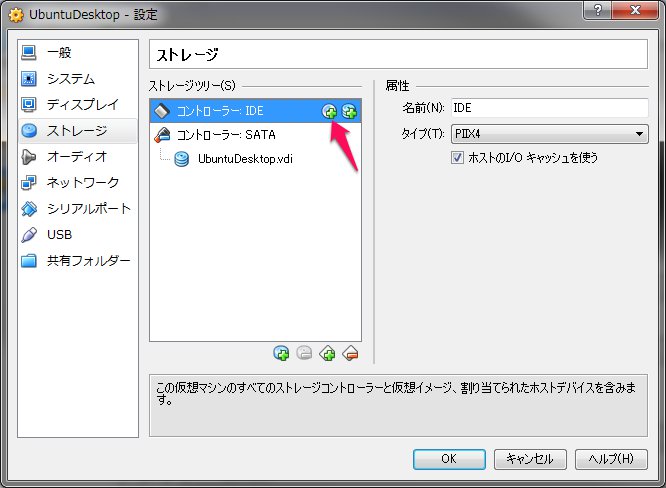Image resolution: width=666 pixels, height=488 pixels.
Task: Select the コントローラー: IDE row
Action: (255, 111)
